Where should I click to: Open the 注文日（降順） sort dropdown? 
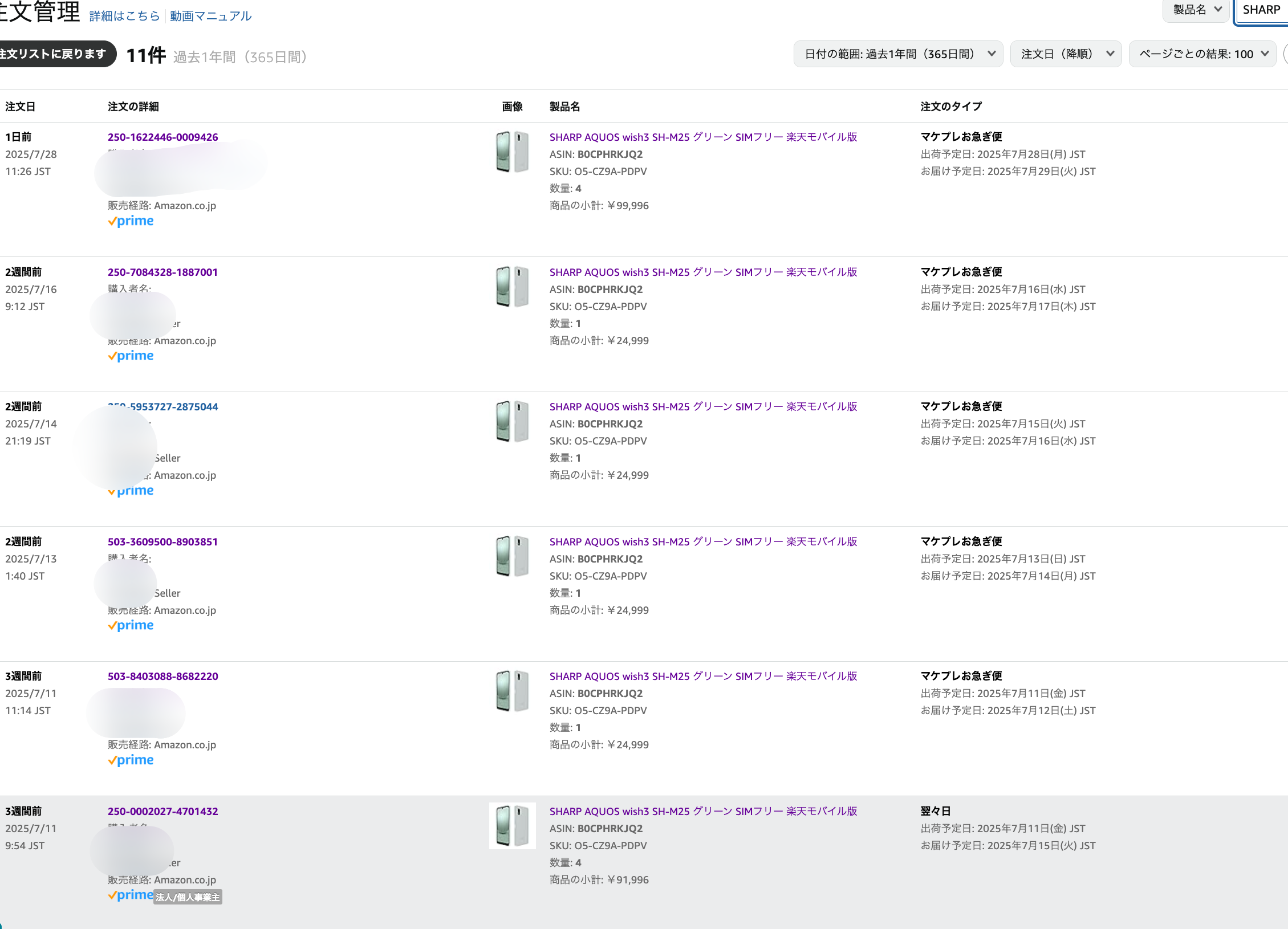pos(1065,54)
